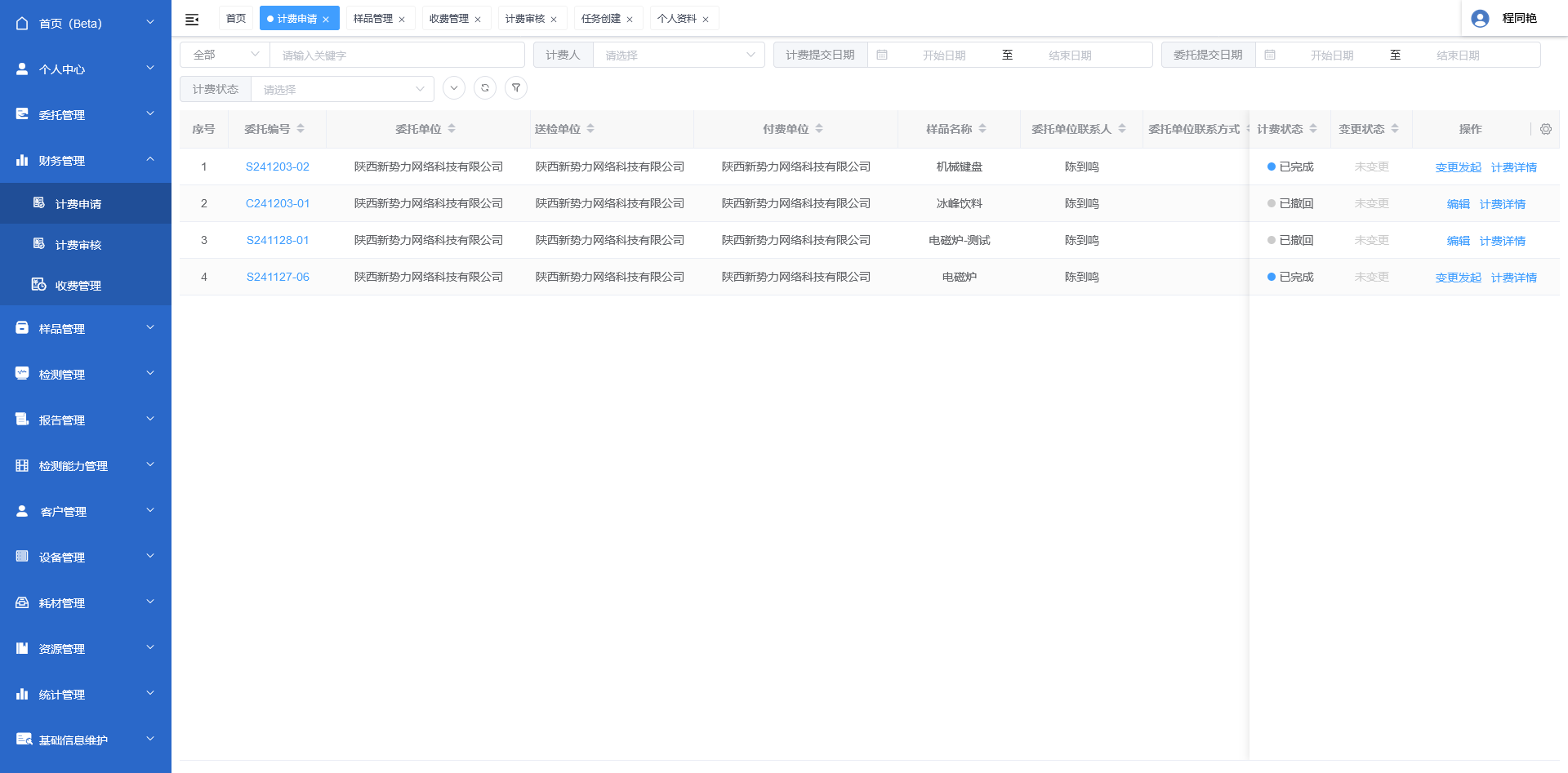Sort by 付费单位 column
This screenshot has width=1568, height=773.
point(819,129)
